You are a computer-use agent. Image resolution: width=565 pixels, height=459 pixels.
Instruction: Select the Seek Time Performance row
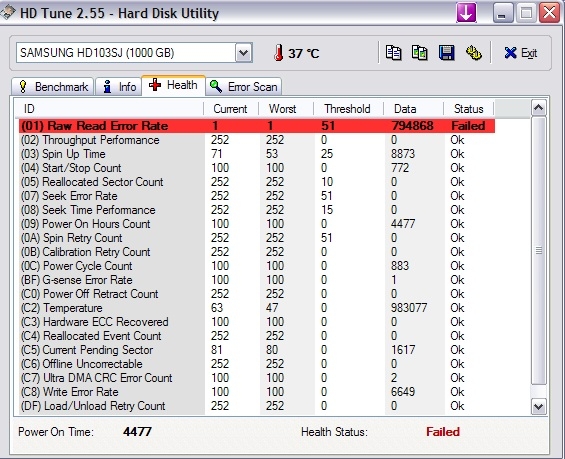click(257, 210)
